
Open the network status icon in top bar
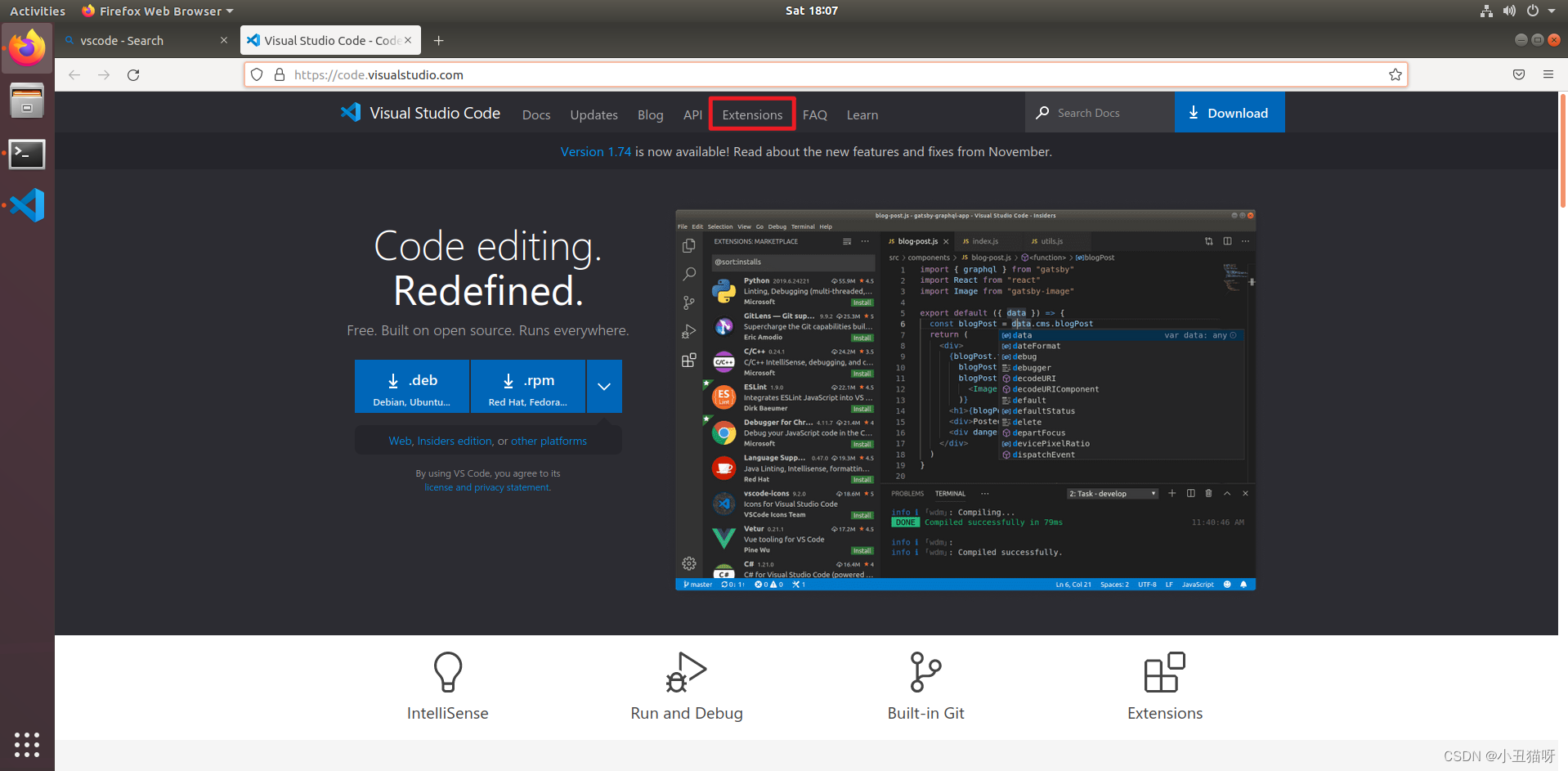(x=1486, y=11)
